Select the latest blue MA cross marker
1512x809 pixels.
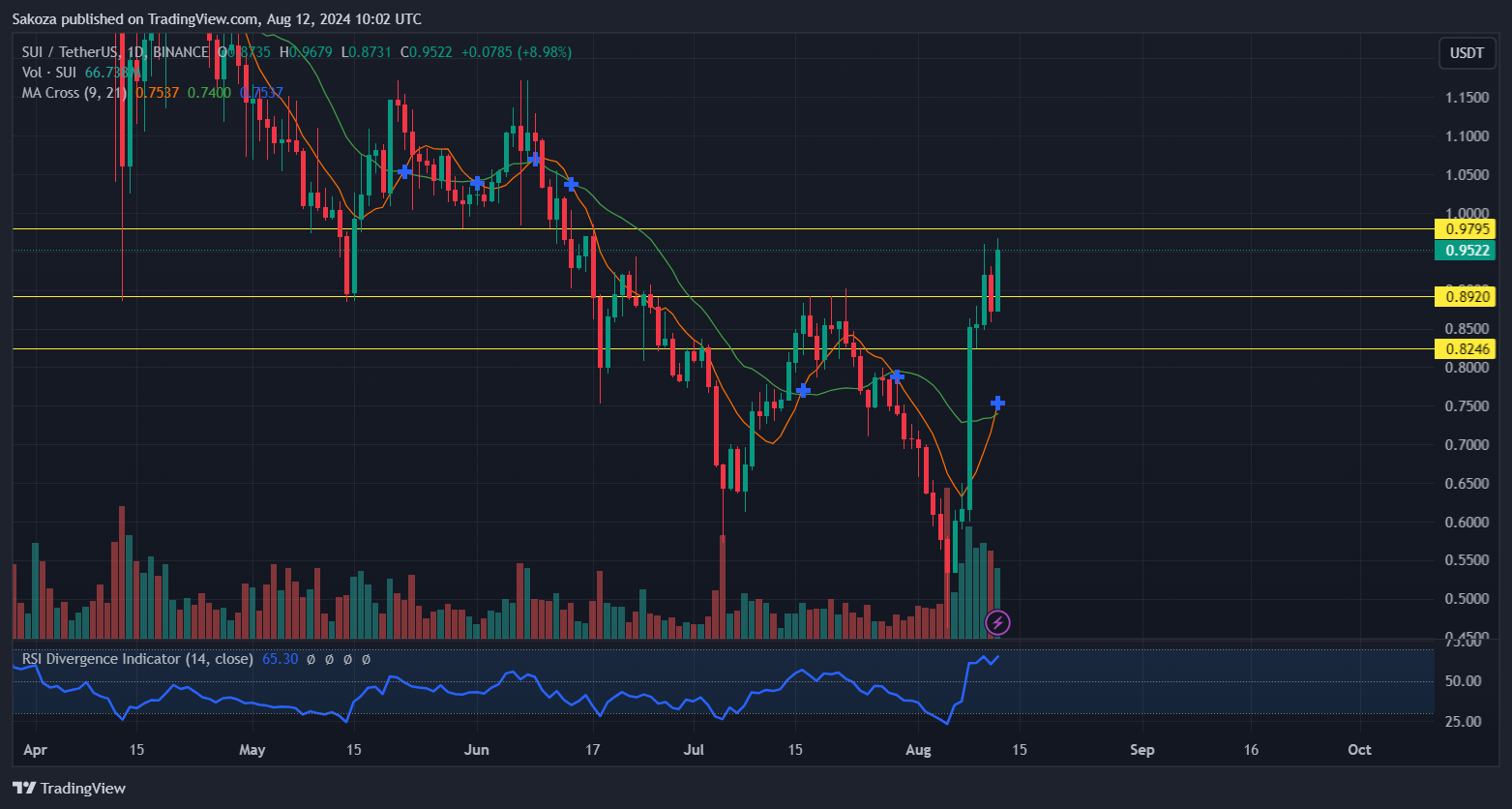point(997,403)
